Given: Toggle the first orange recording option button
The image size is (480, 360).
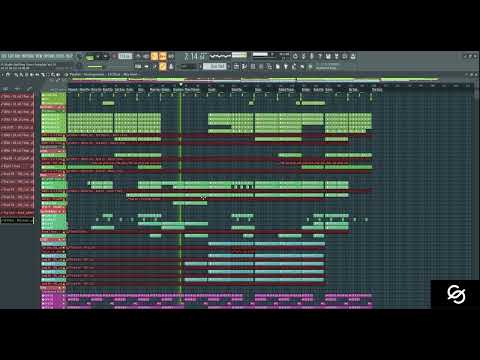Looking at the screenshot, I should (154, 56).
